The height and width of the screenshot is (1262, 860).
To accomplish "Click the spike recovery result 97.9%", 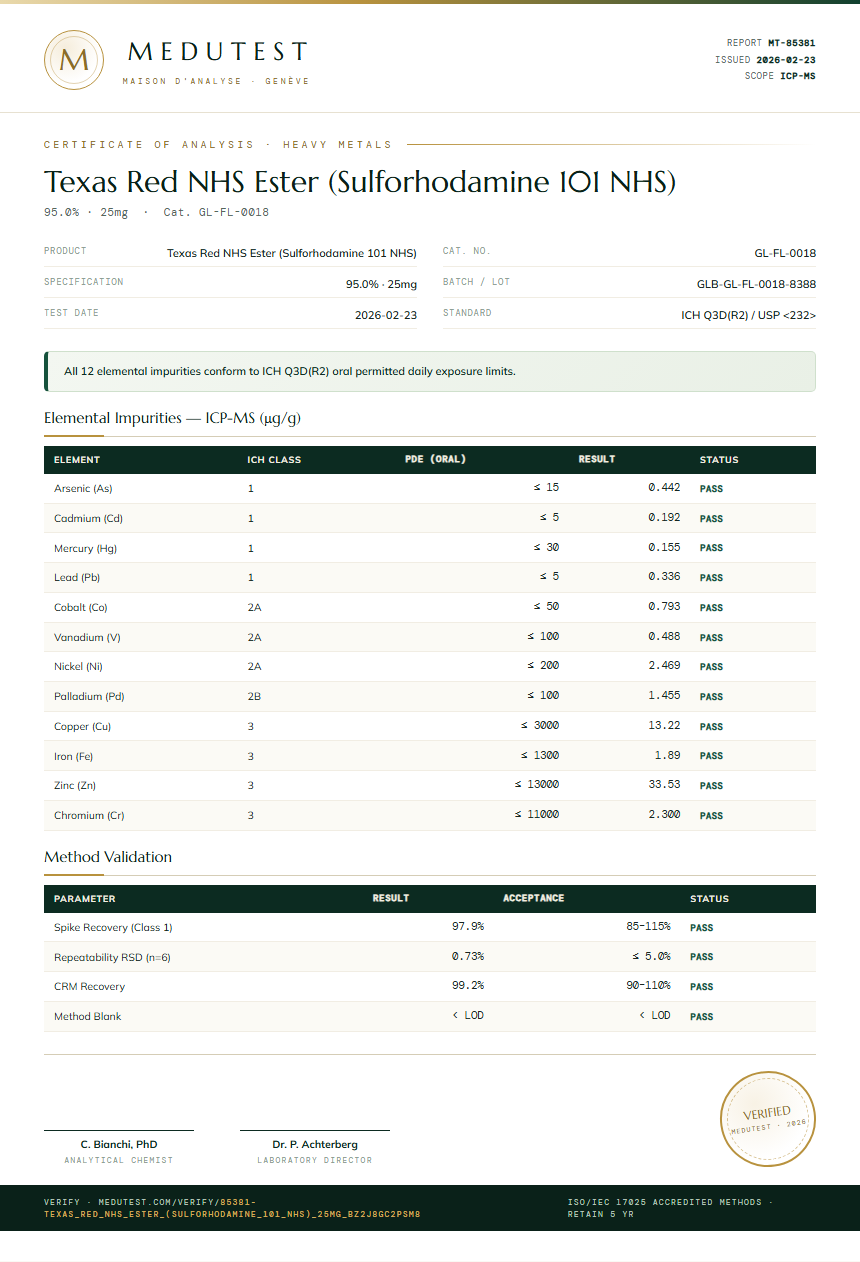I will click(x=468, y=927).
